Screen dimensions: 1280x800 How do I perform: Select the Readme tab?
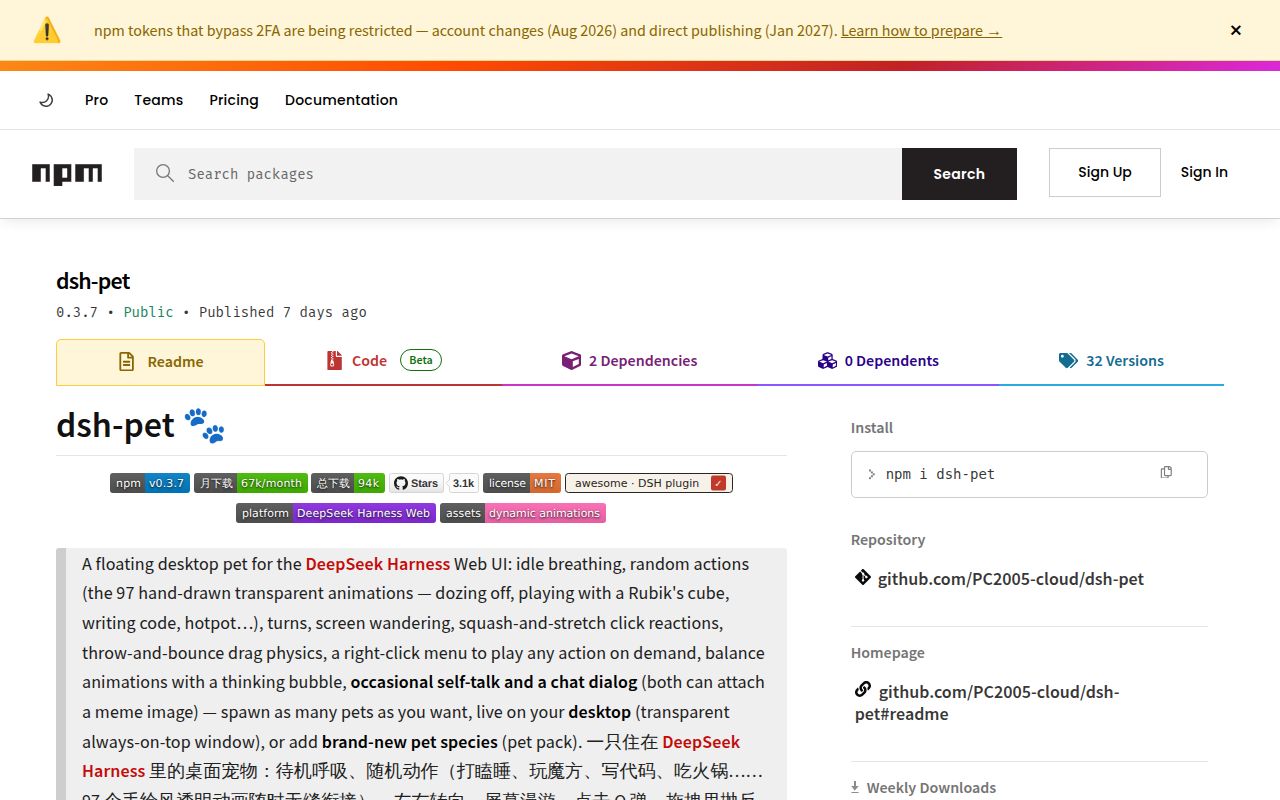click(160, 362)
